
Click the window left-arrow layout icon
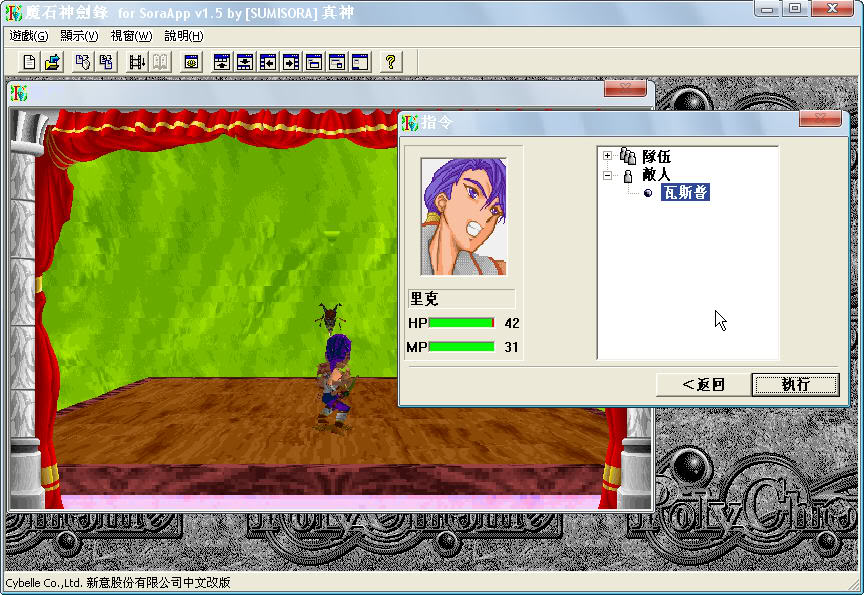(x=268, y=62)
